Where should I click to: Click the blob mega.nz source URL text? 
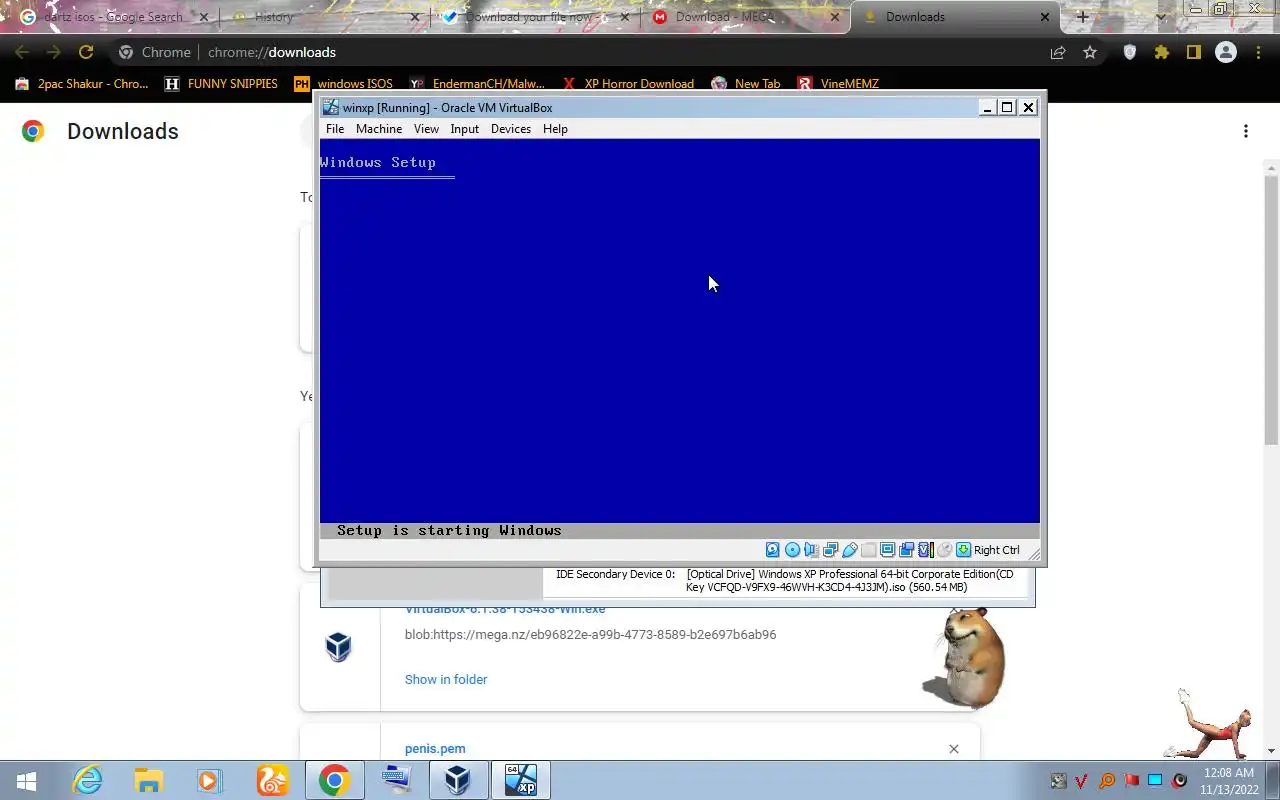point(590,634)
